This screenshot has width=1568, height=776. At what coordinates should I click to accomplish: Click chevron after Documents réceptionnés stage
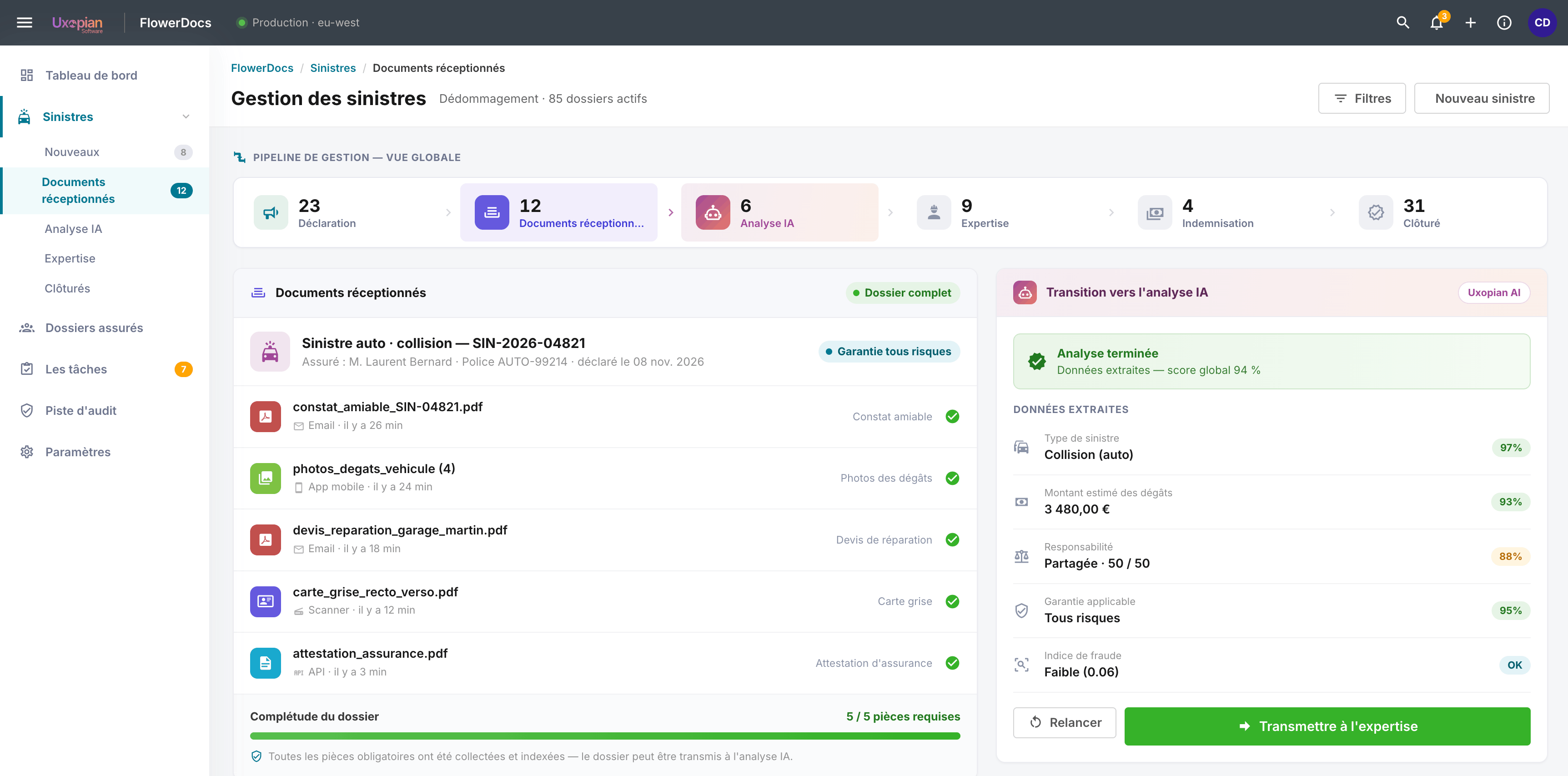(670, 212)
